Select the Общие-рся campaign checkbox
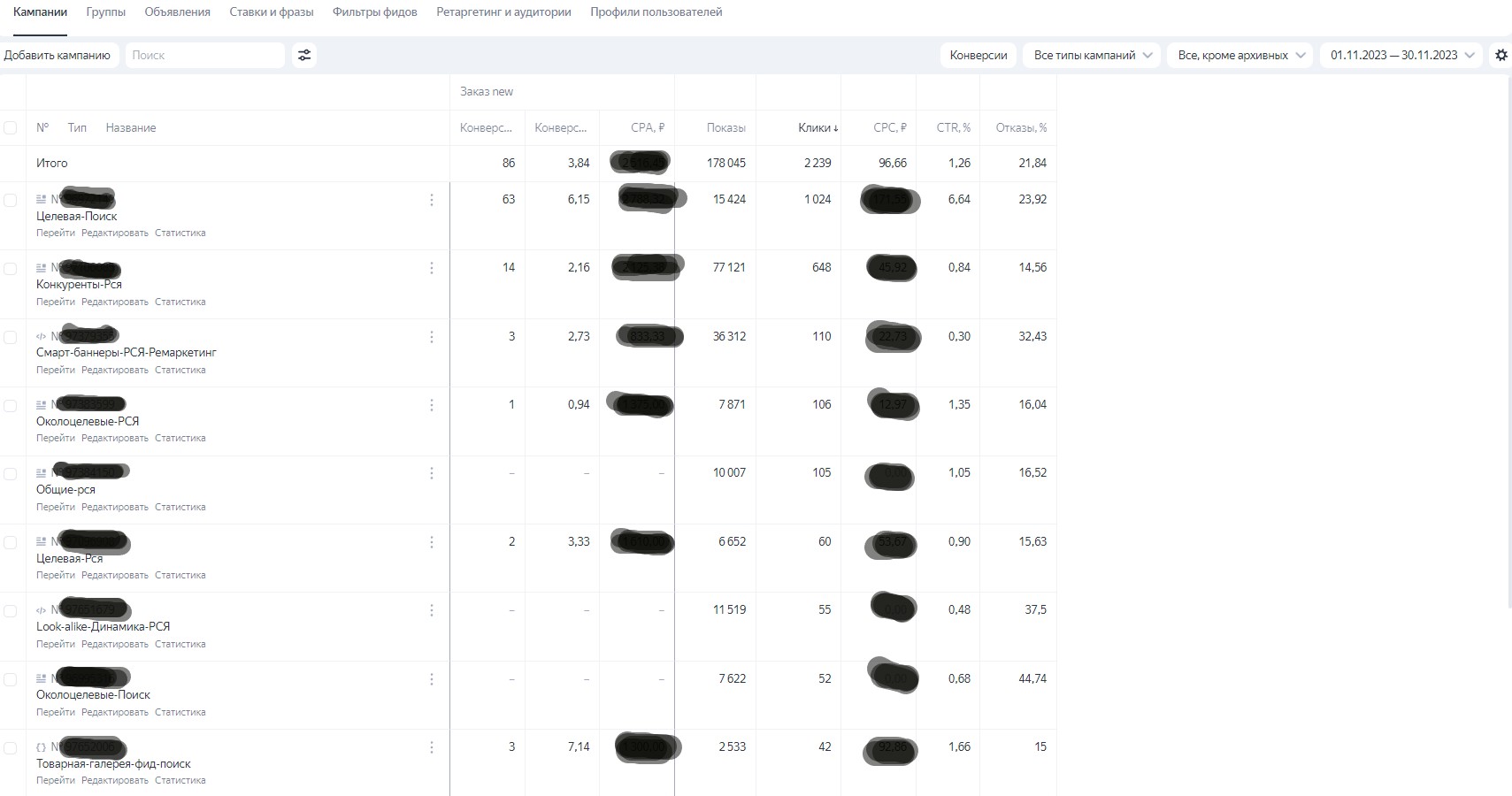Viewport: 1512px width, 796px height. [11, 474]
